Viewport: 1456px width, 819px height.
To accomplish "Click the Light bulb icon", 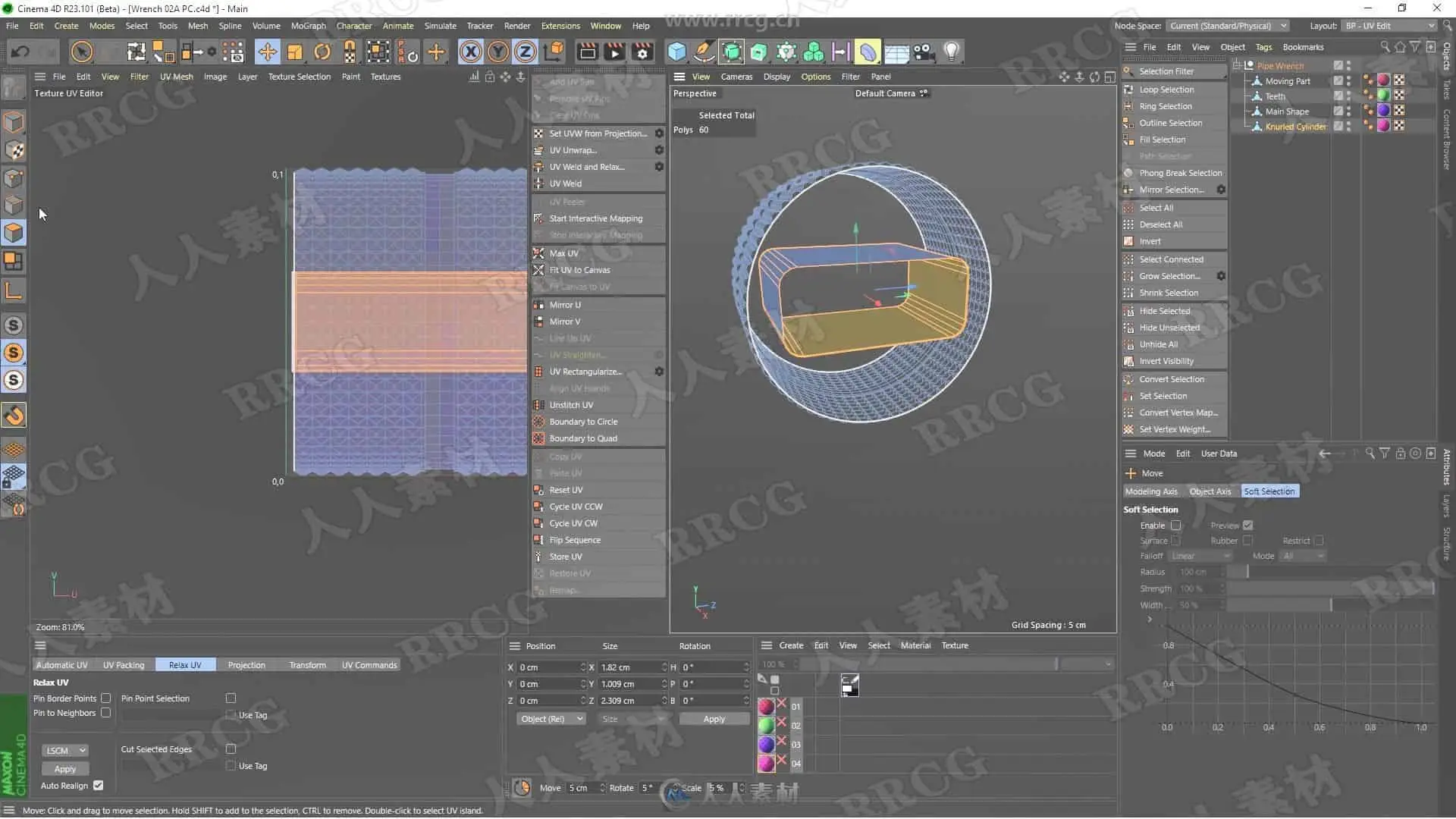I will [951, 52].
